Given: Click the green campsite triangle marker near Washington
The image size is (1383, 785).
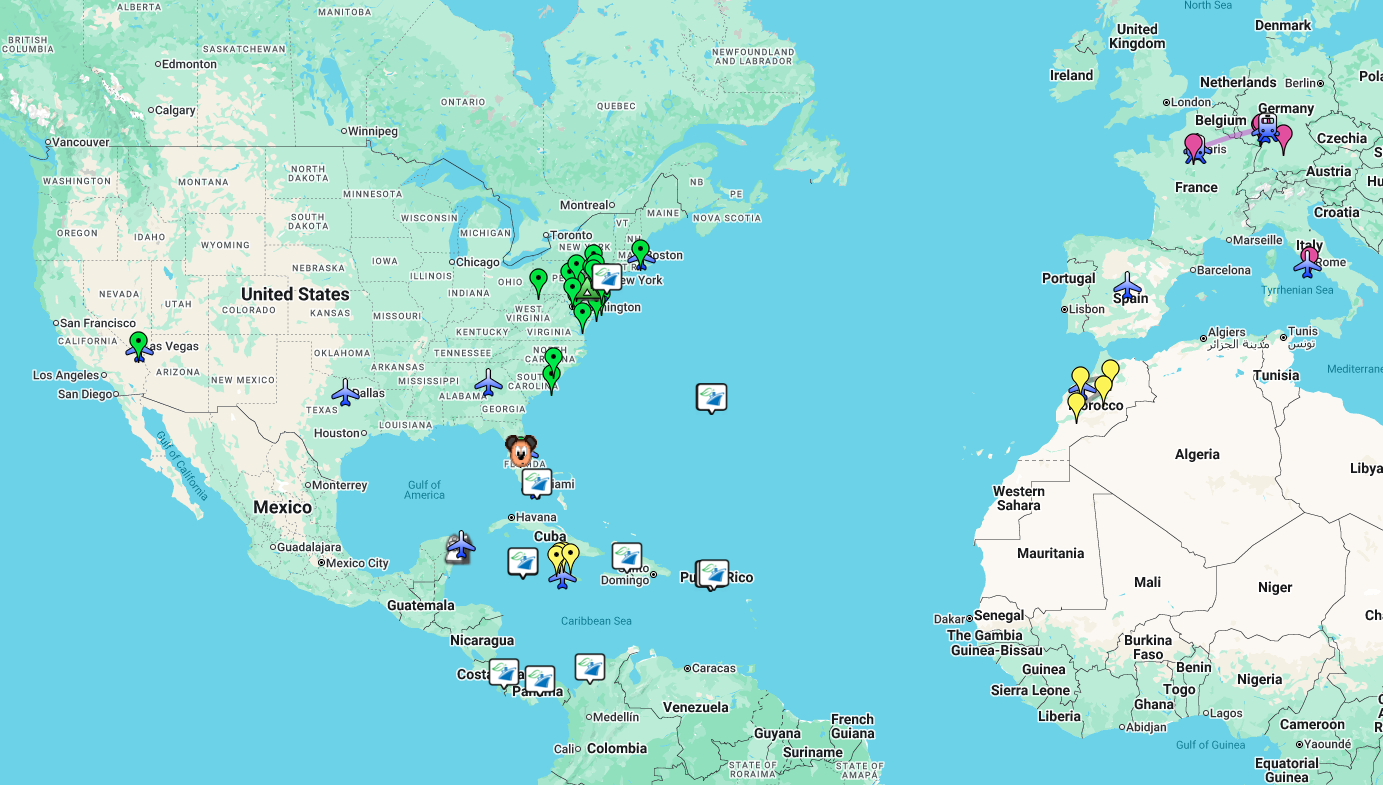Looking at the screenshot, I should 588,295.
